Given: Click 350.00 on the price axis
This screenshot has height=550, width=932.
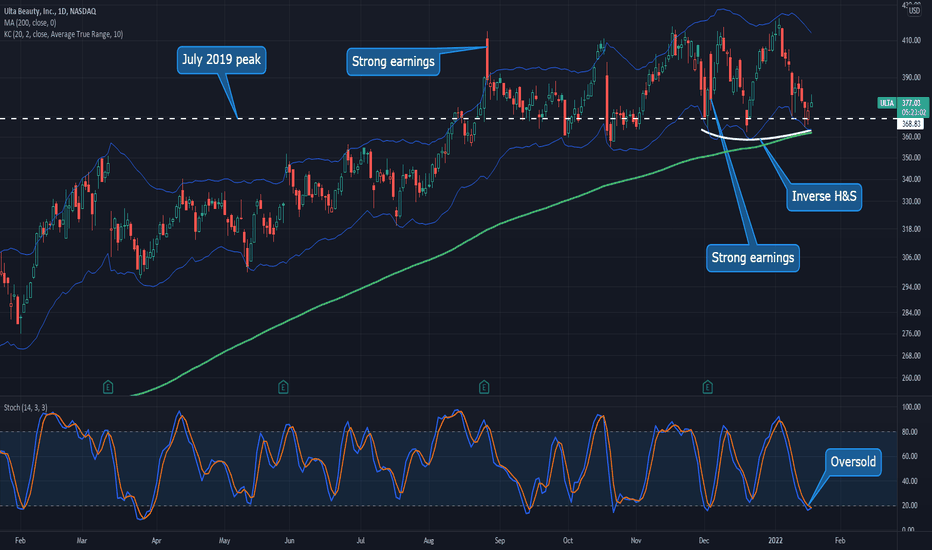Looking at the screenshot, I should coord(911,158).
